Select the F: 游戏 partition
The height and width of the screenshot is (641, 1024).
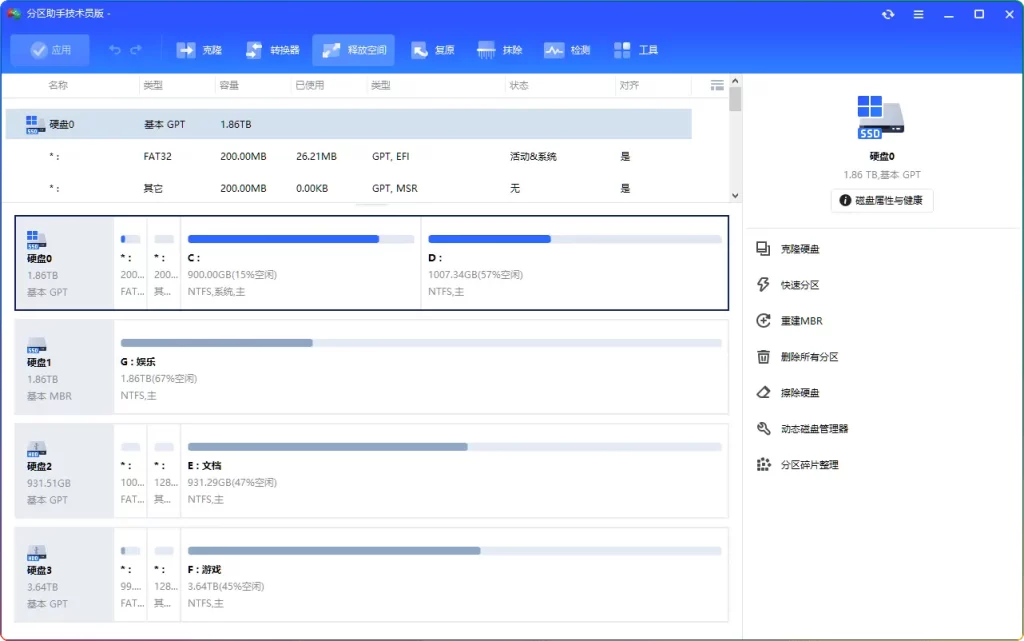point(455,574)
